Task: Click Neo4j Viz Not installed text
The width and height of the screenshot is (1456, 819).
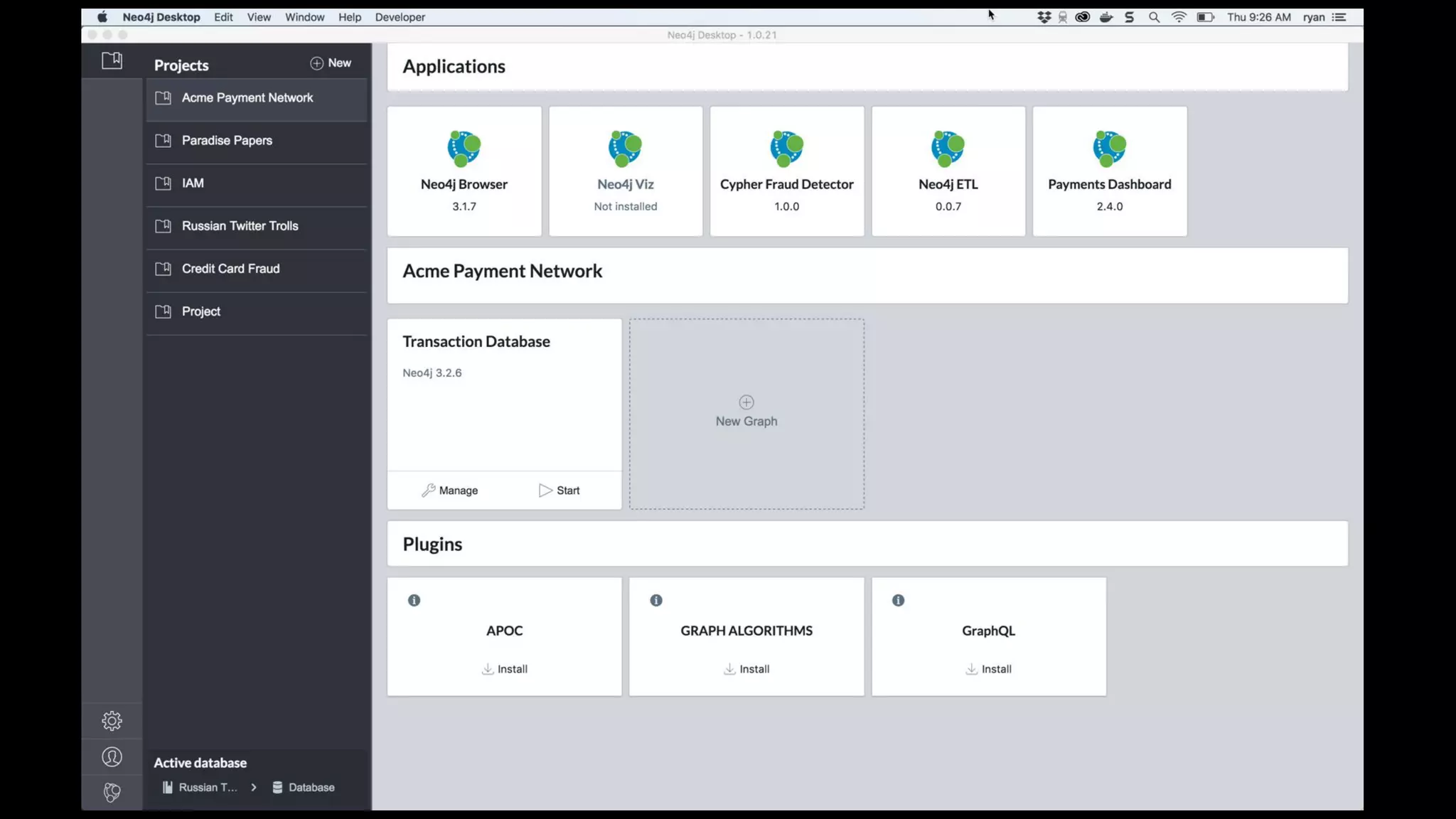Action: coord(626,206)
